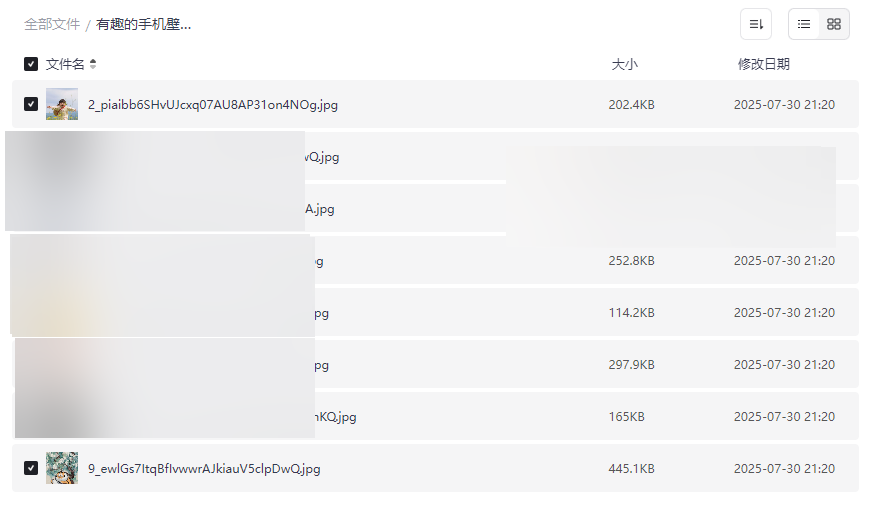Click the file name ending in nKQ.jpg
Screen dimensions: 874x514
335,417
